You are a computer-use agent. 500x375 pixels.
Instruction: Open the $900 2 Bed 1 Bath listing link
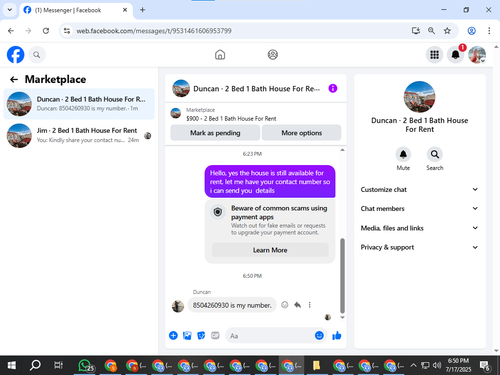231,118
